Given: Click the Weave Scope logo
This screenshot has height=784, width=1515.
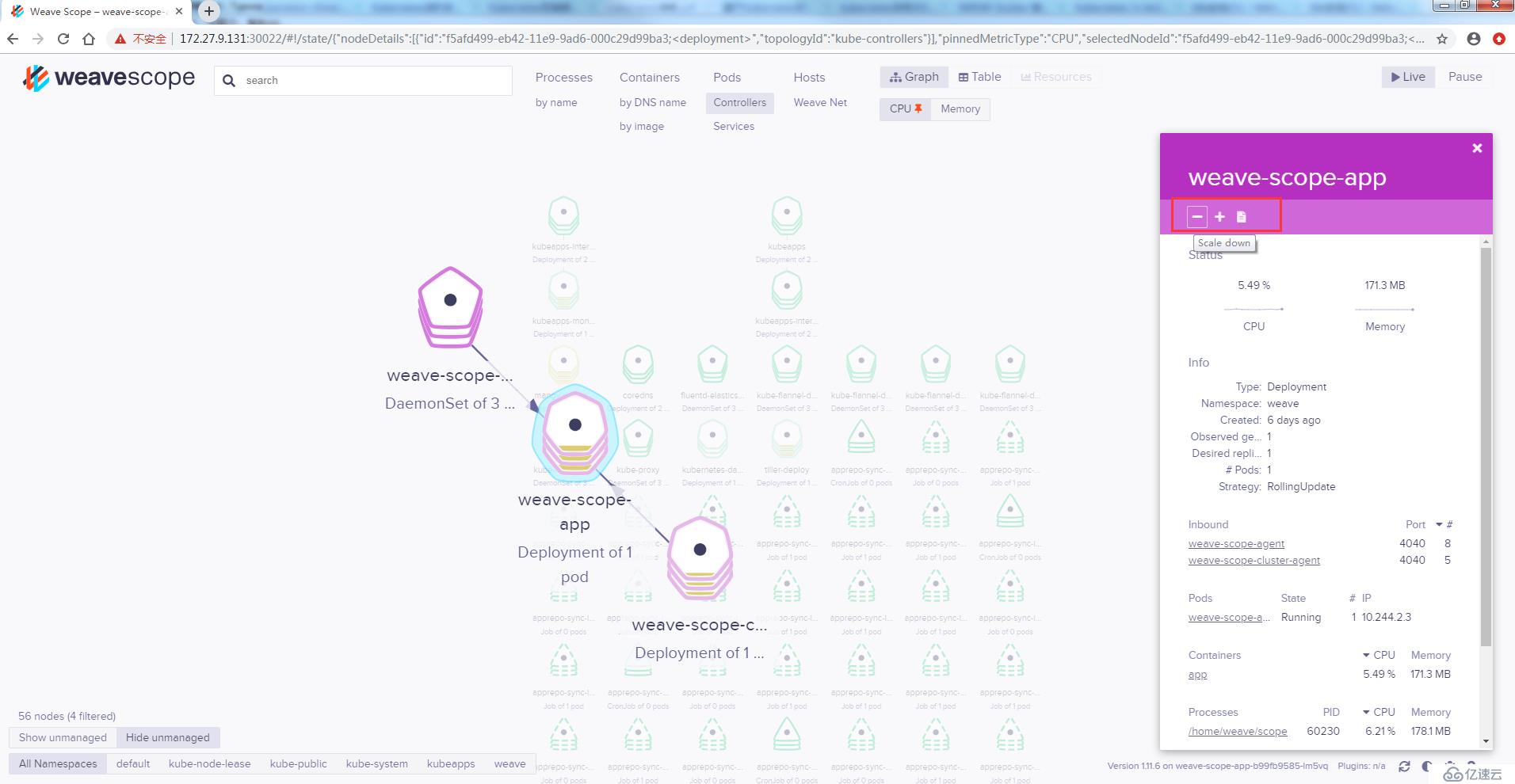Looking at the screenshot, I should coord(109,78).
